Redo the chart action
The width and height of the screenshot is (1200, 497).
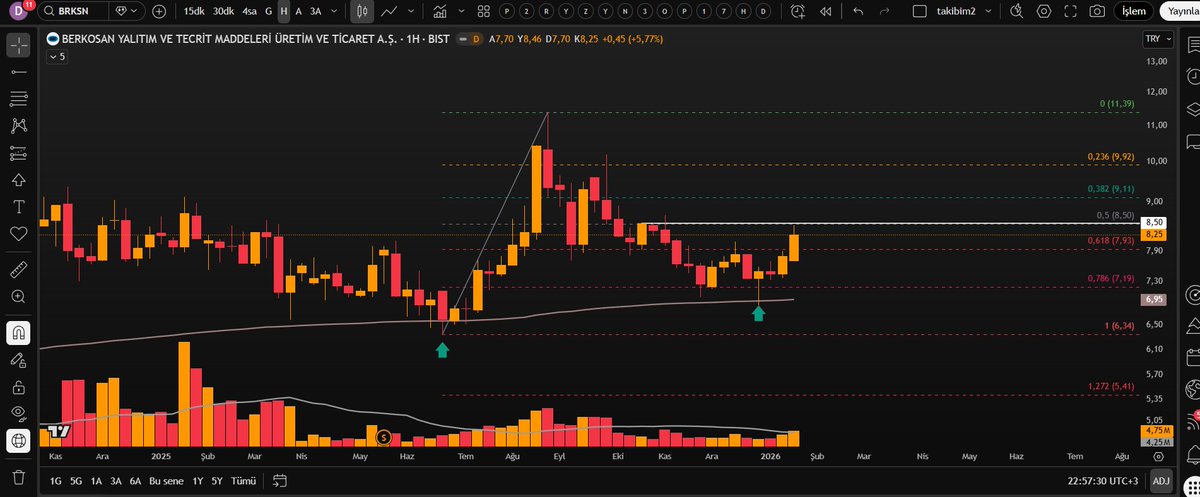(886, 11)
